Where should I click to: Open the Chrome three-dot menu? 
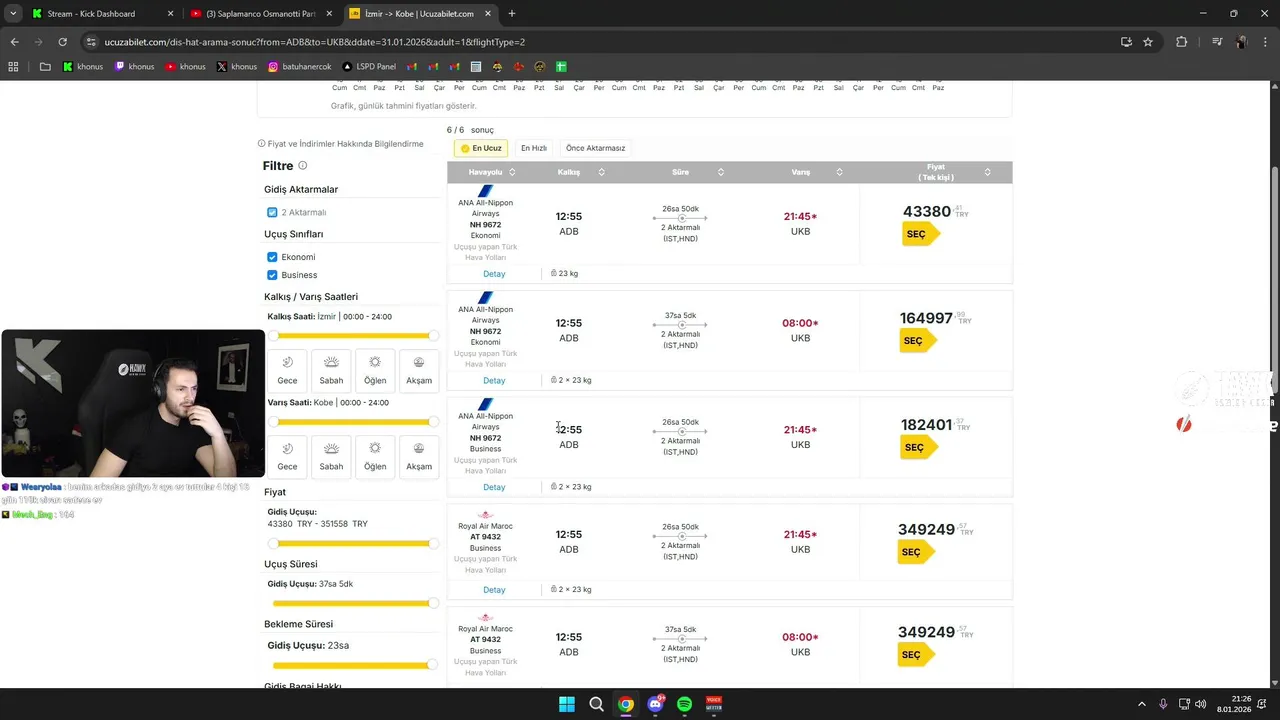pyautogui.click(x=1266, y=42)
